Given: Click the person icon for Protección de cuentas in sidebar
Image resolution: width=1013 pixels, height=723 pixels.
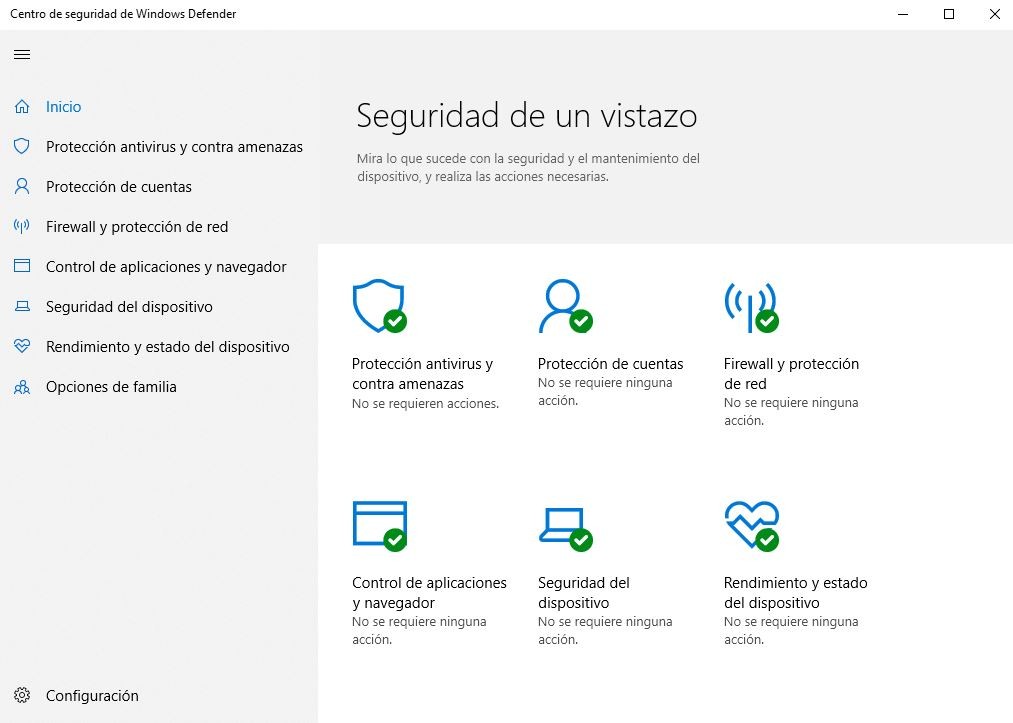Looking at the screenshot, I should [x=22, y=187].
